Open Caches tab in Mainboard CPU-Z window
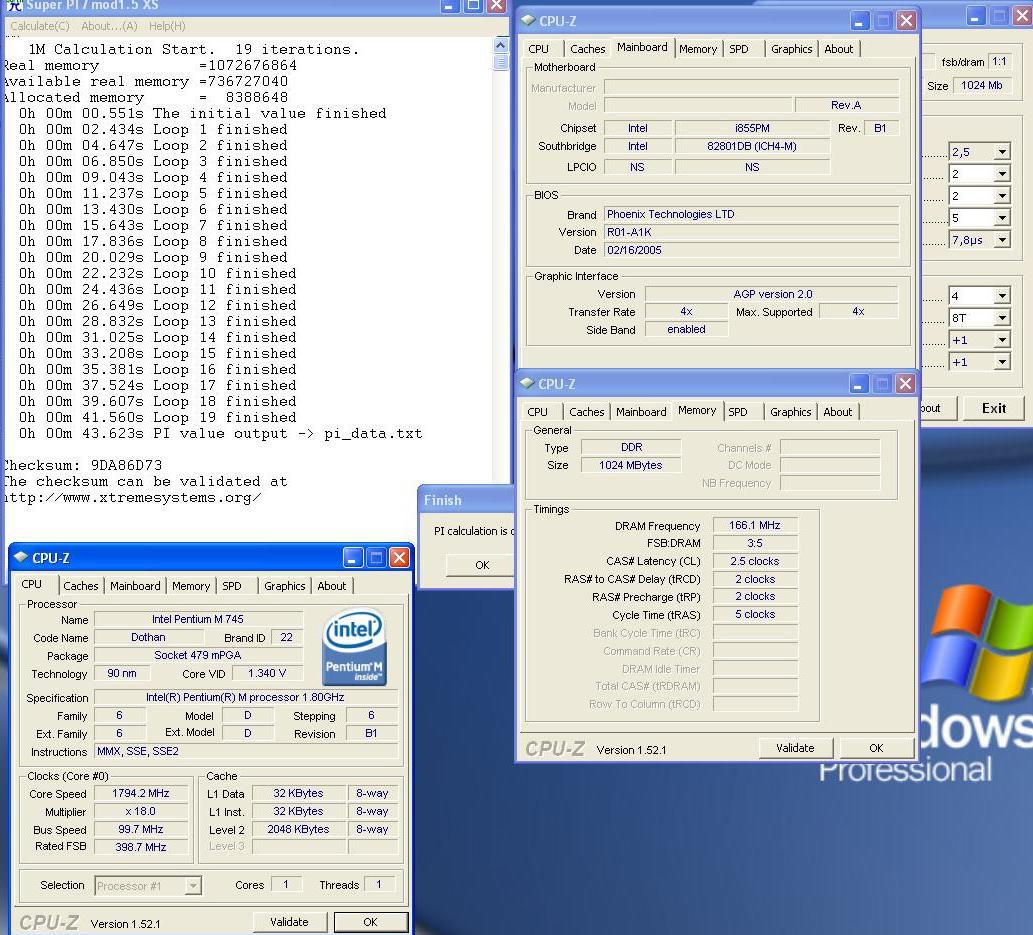The width and height of the screenshot is (1033, 935). point(588,49)
